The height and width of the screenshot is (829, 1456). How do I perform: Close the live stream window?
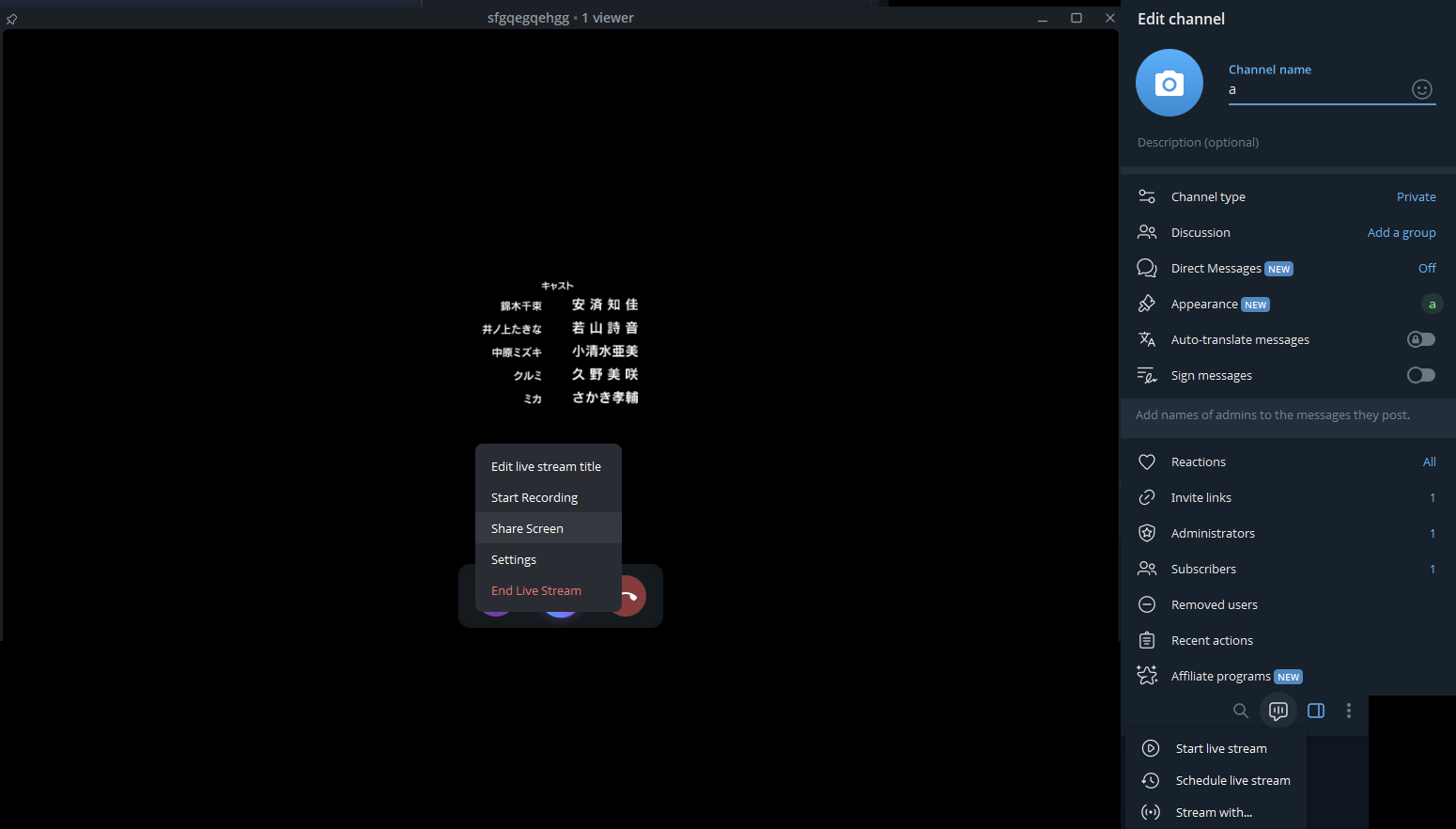click(1110, 18)
